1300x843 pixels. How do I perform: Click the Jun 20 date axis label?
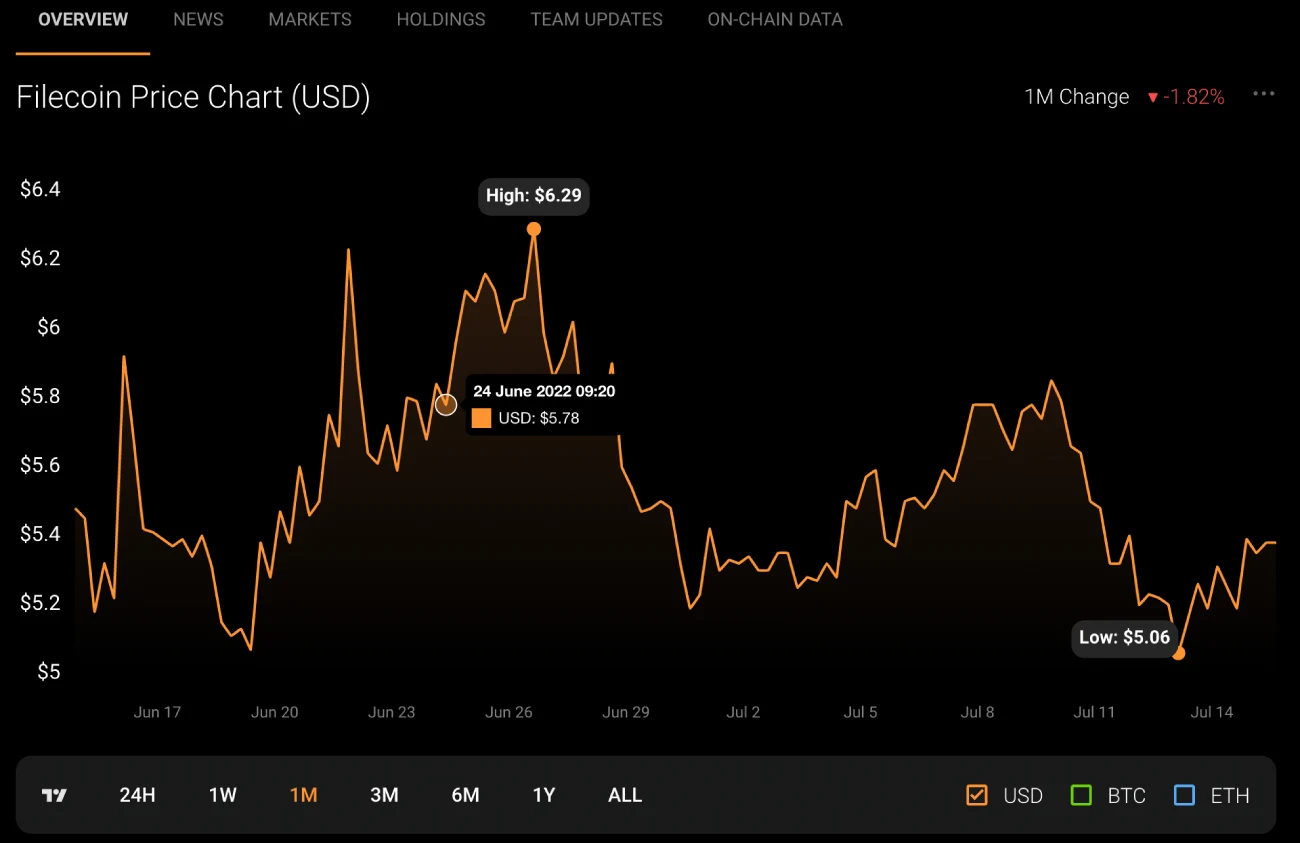coord(275,712)
